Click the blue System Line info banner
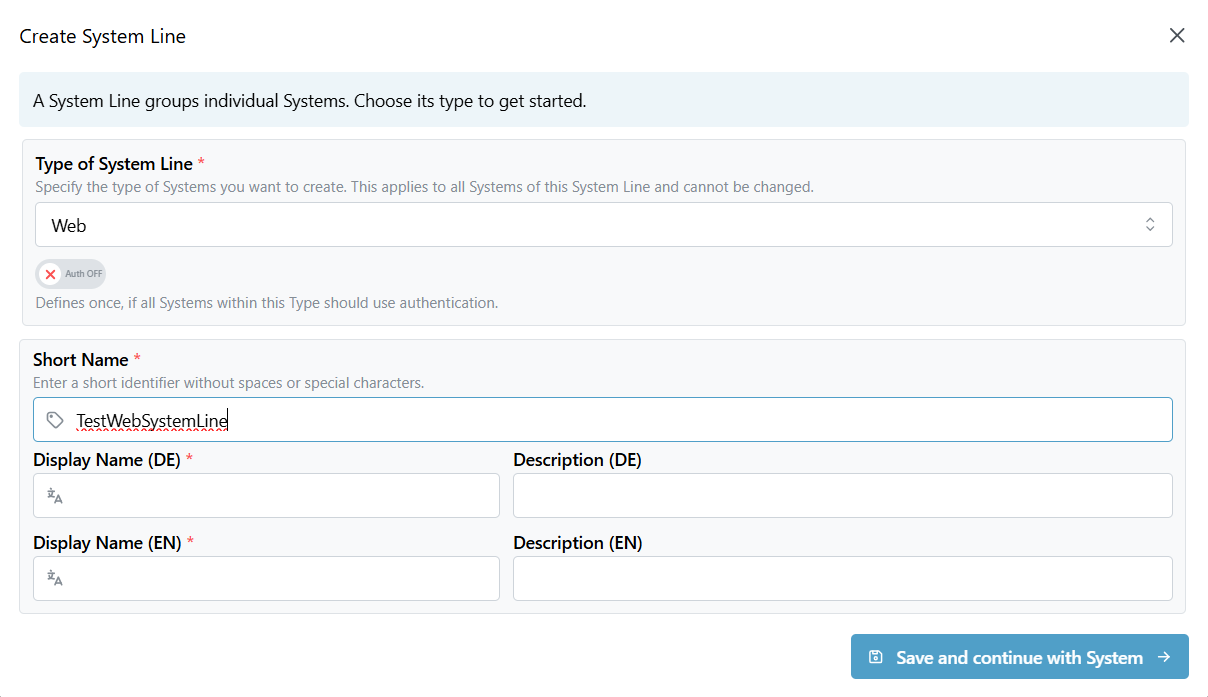1208x697 pixels. (603, 100)
